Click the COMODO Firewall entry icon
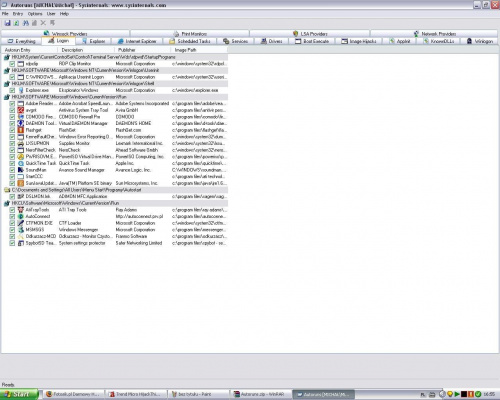 point(21,117)
